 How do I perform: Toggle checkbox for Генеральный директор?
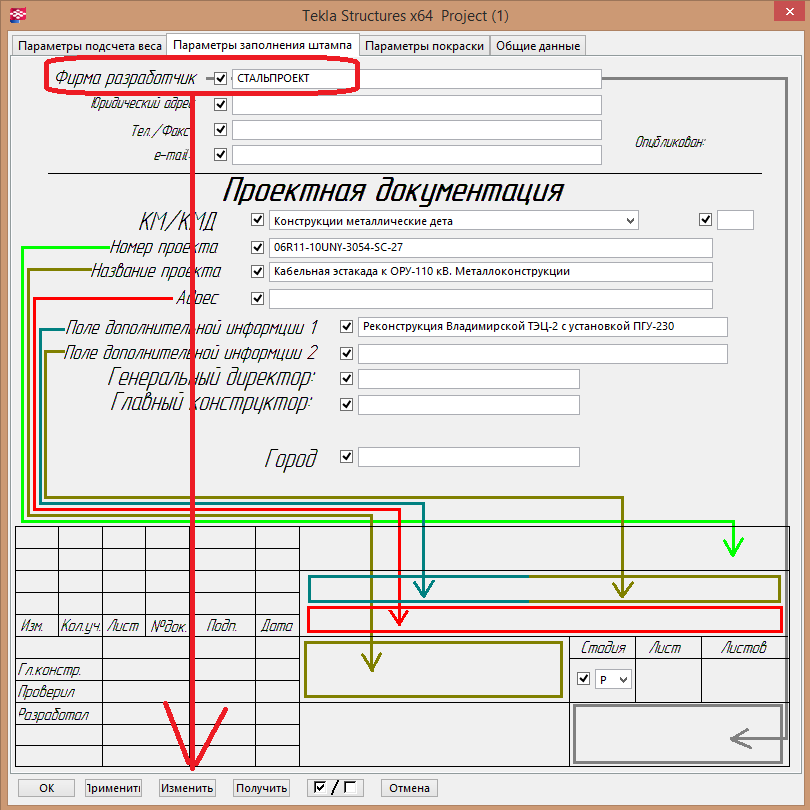pos(347,379)
